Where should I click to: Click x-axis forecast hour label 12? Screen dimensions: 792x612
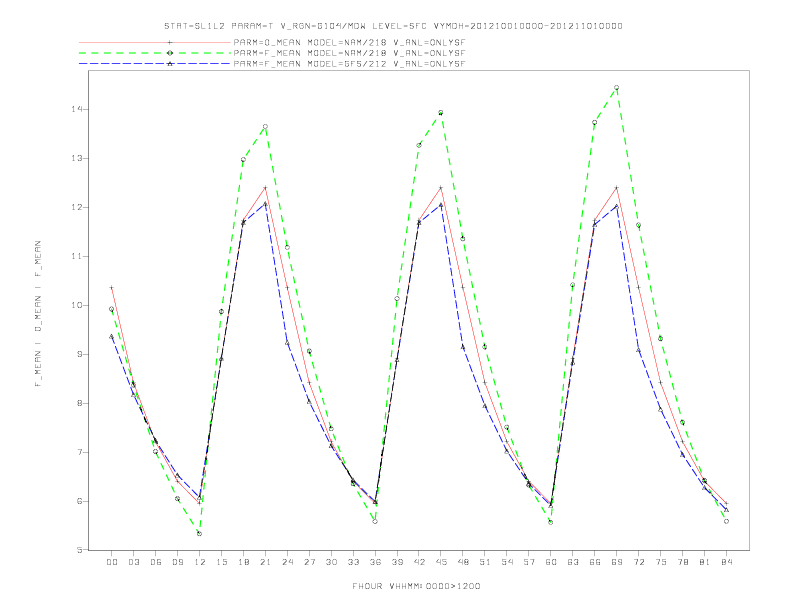[200, 562]
